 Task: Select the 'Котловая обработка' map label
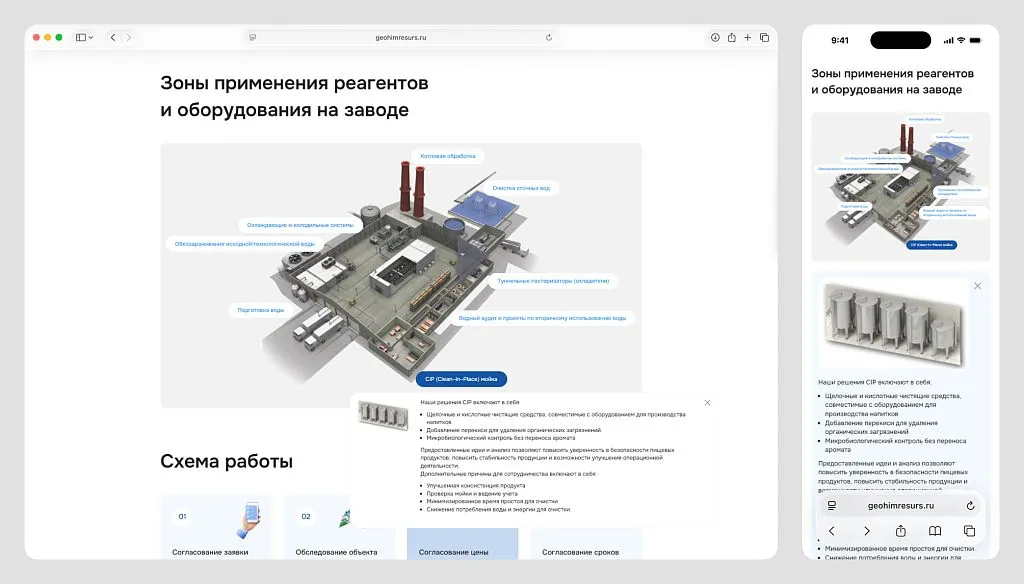(x=446, y=155)
